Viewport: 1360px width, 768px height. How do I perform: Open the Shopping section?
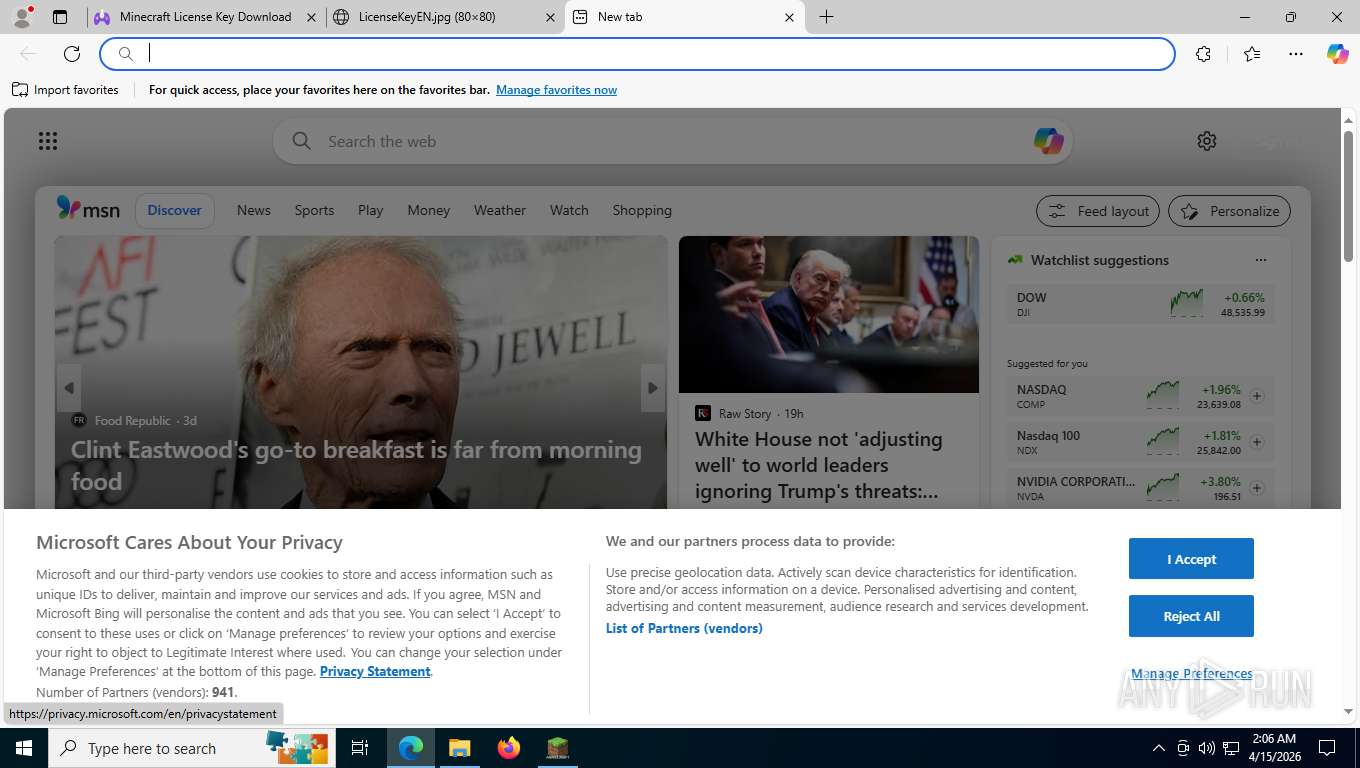coord(642,210)
